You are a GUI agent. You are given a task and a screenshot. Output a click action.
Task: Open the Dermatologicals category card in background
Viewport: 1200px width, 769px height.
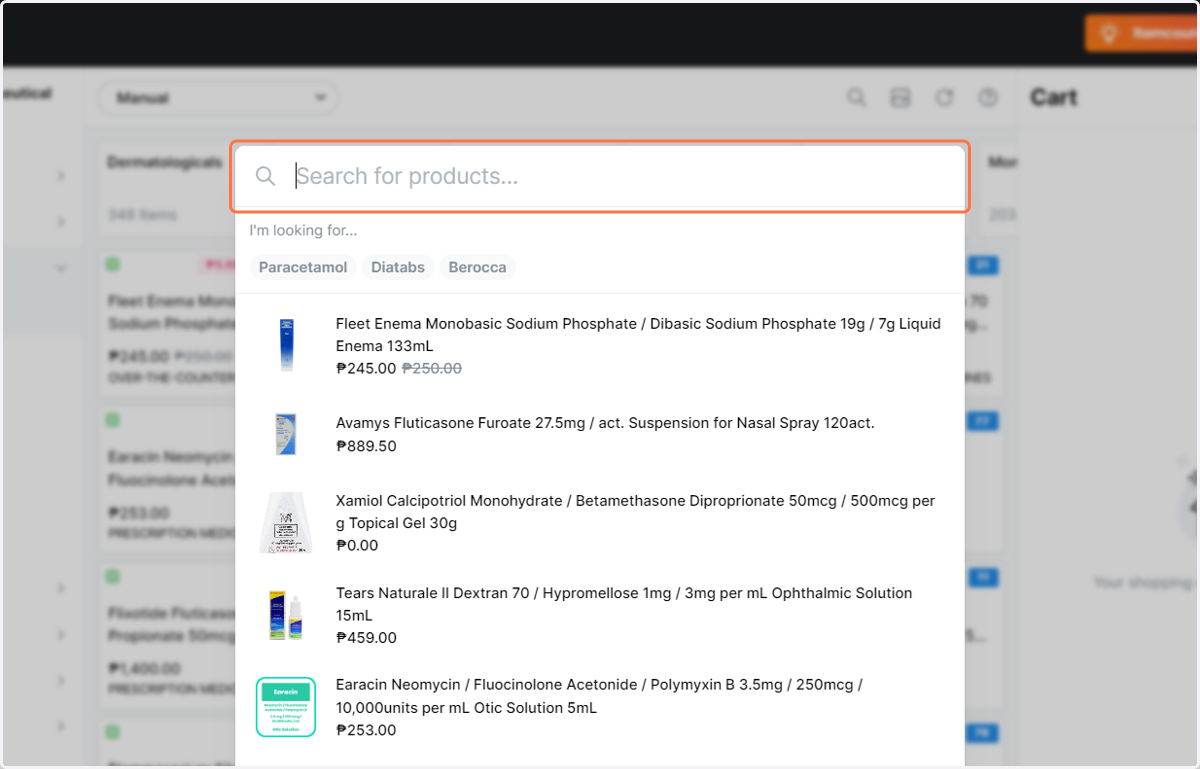pos(166,187)
